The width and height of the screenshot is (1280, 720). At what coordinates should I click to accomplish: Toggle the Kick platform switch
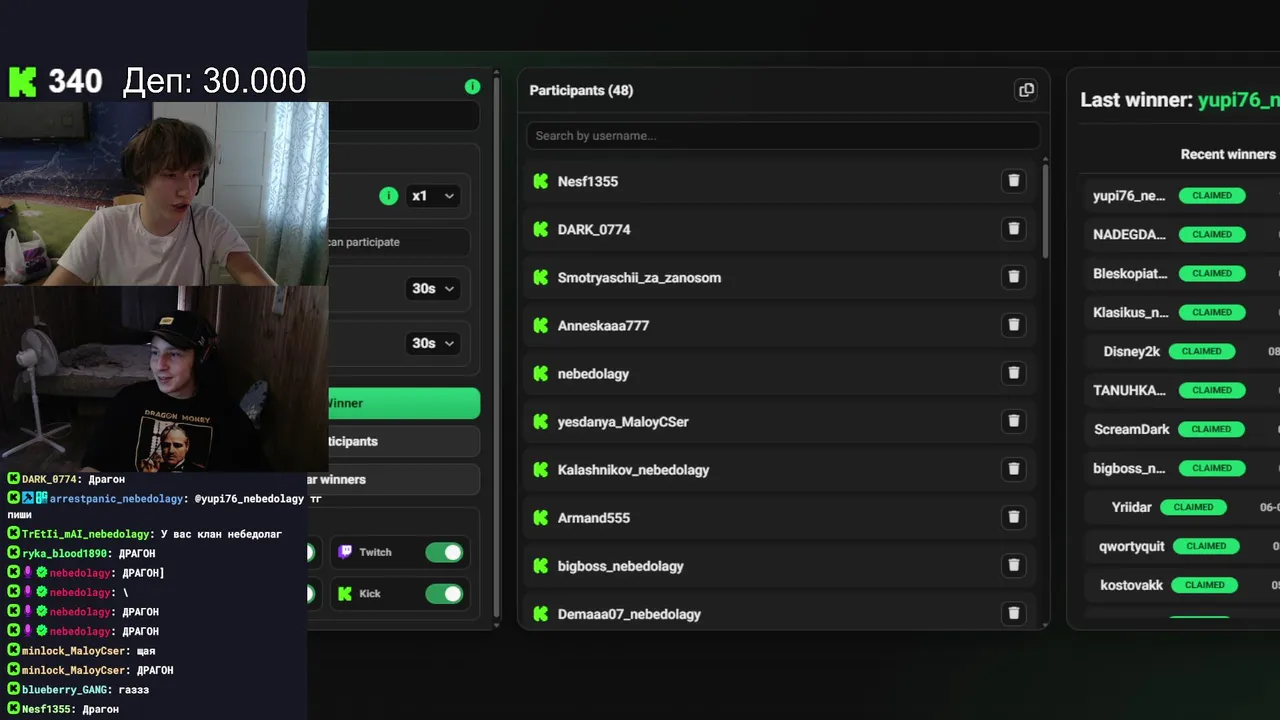444,593
